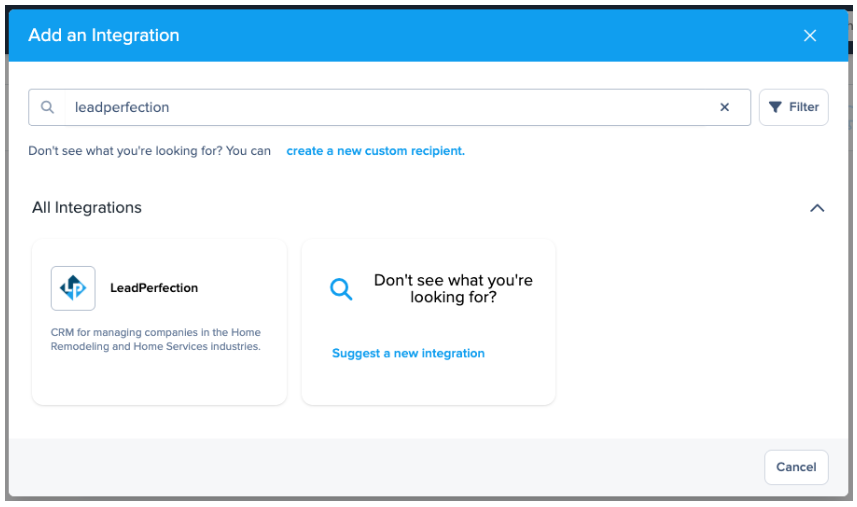
Task: Click the Add an Integration dialog title
Action: [x=104, y=35]
